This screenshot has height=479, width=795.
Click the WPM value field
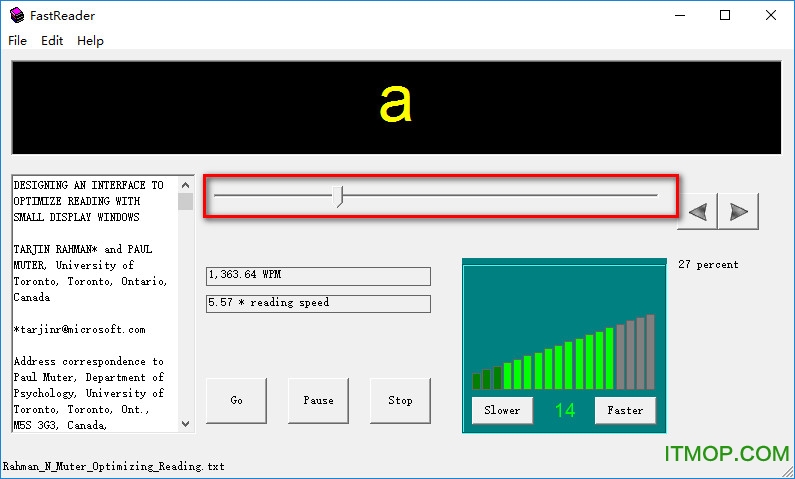point(318,276)
